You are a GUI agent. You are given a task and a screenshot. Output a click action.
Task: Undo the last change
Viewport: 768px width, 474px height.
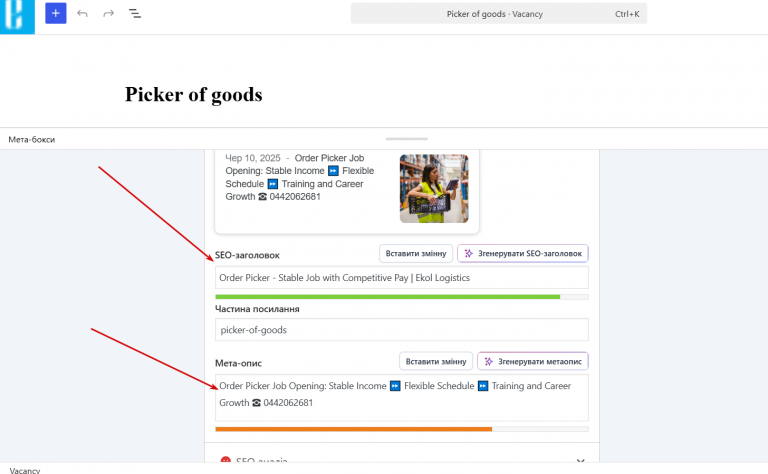tap(82, 14)
